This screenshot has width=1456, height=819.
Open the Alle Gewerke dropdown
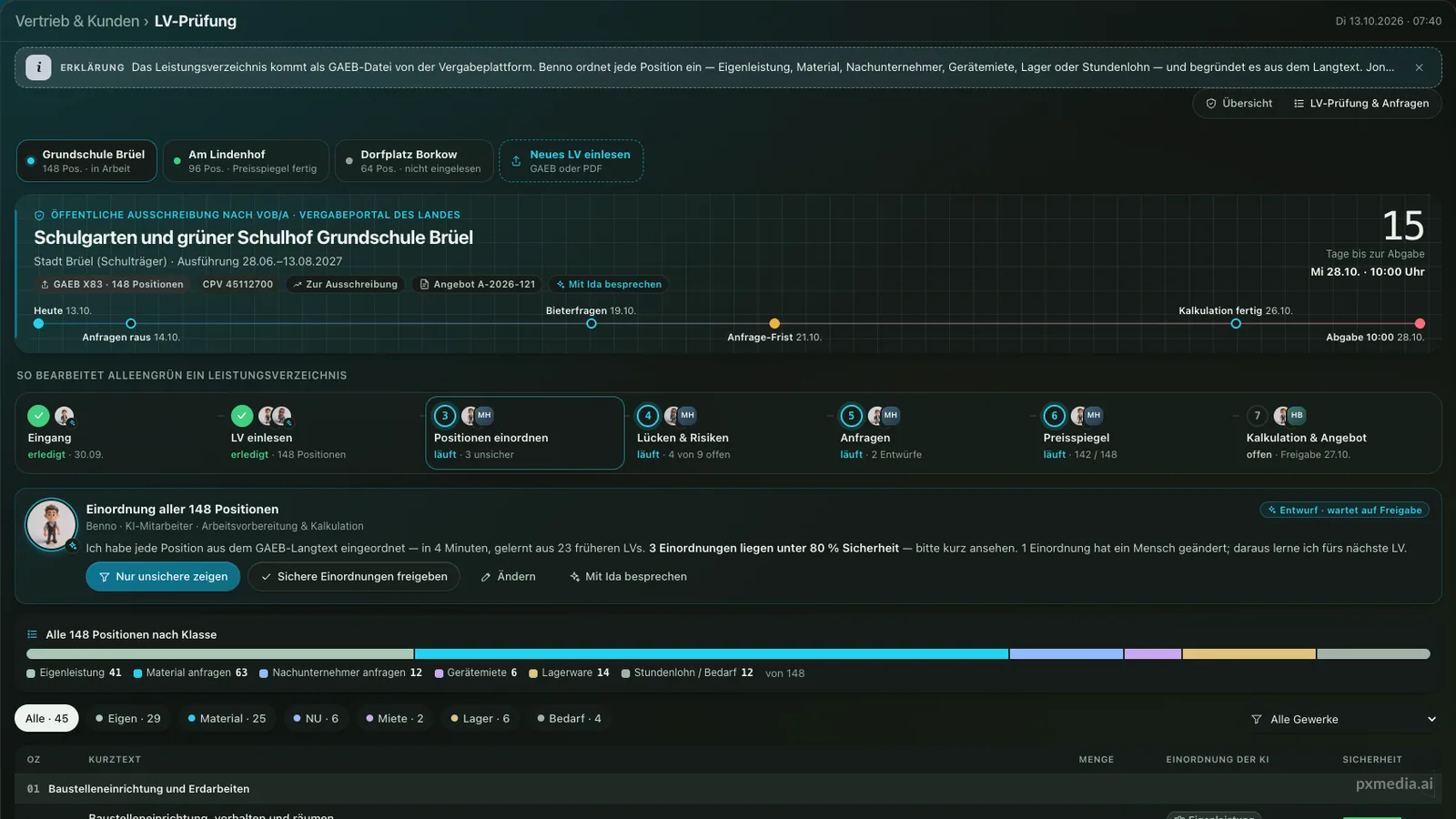(1343, 720)
